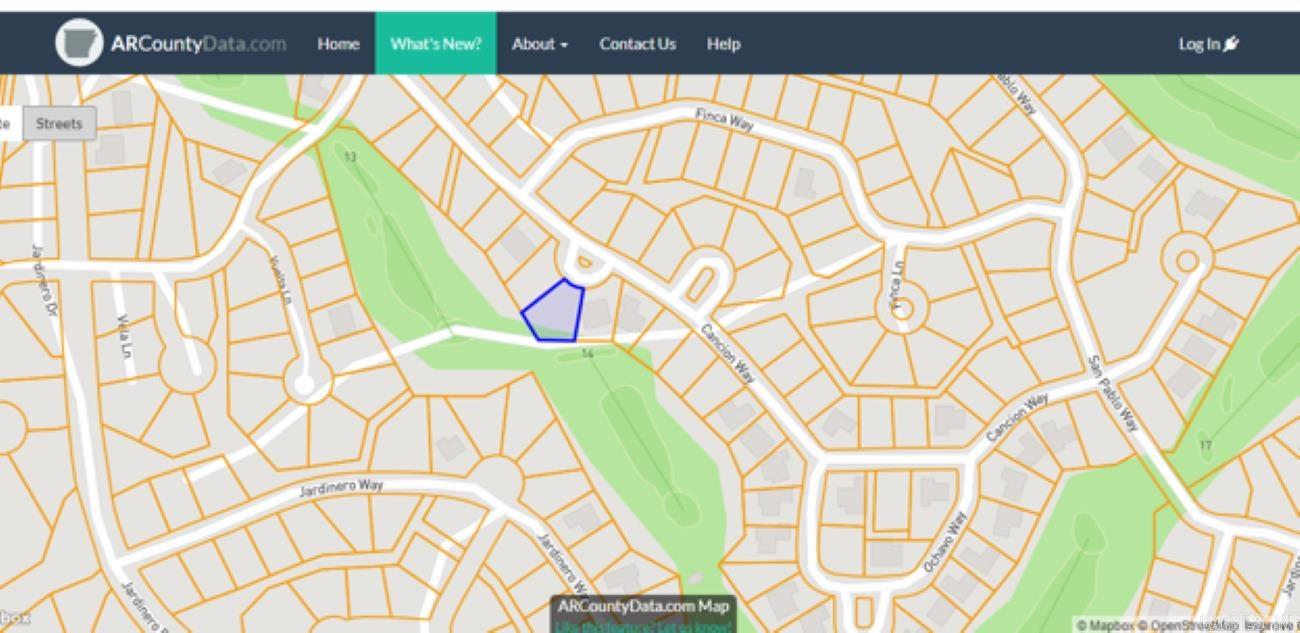The width and height of the screenshot is (1300, 633).
Task: Click the Mapbox attribution link
Action: (x=1105, y=626)
